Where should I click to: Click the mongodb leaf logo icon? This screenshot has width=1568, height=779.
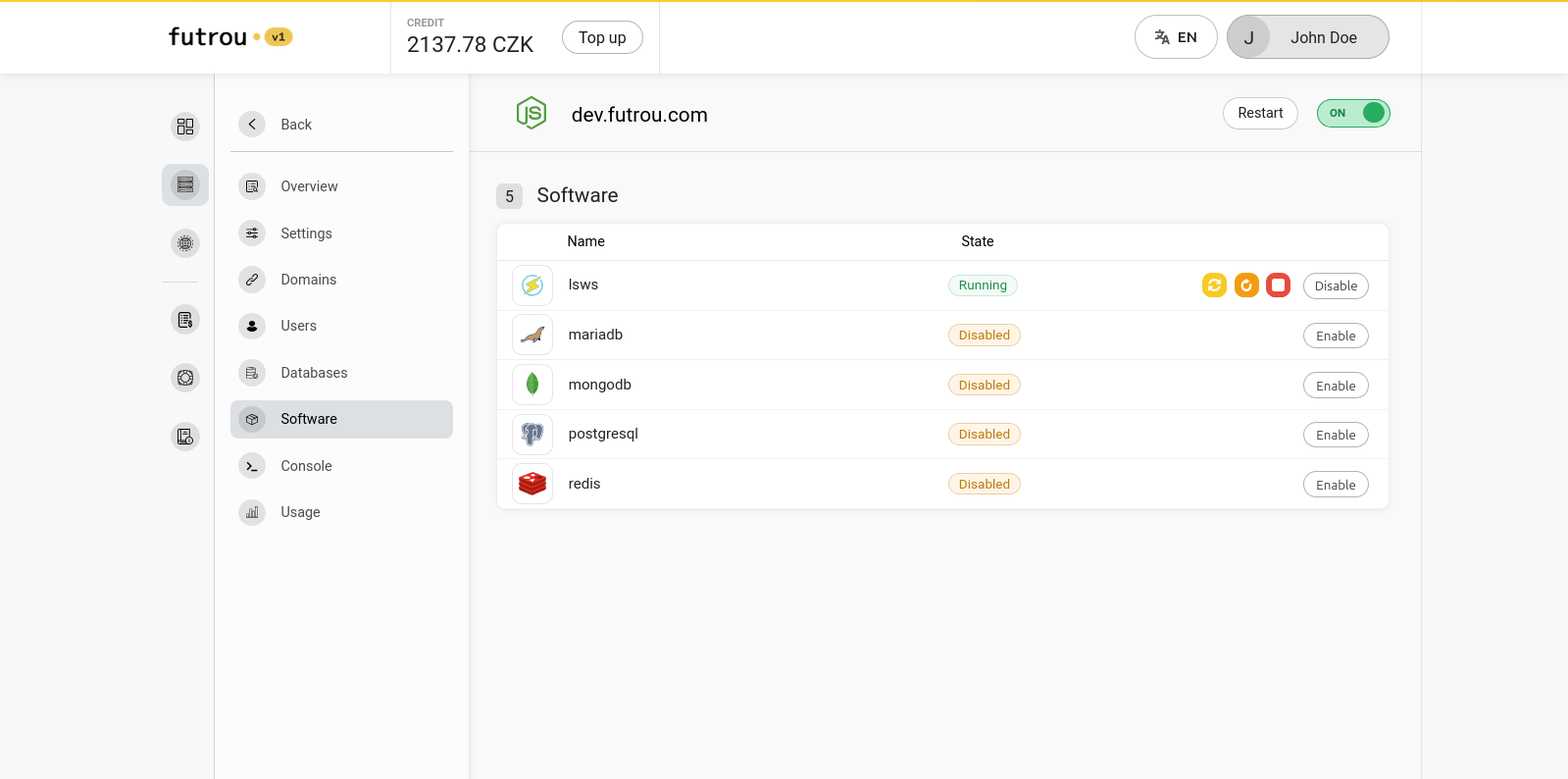pyautogui.click(x=532, y=385)
